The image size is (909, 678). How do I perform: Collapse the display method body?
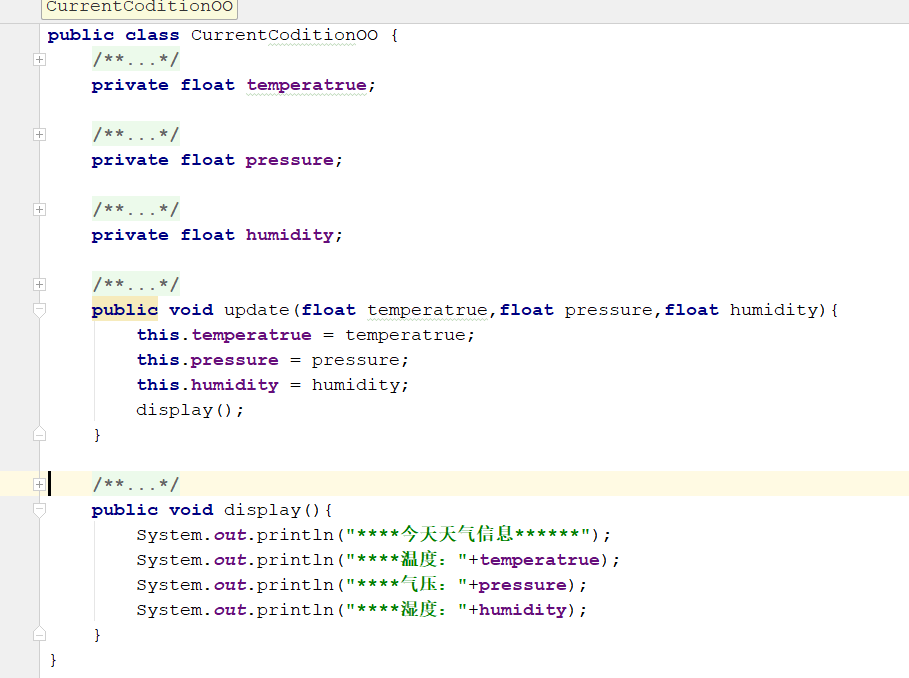click(x=39, y=511)
